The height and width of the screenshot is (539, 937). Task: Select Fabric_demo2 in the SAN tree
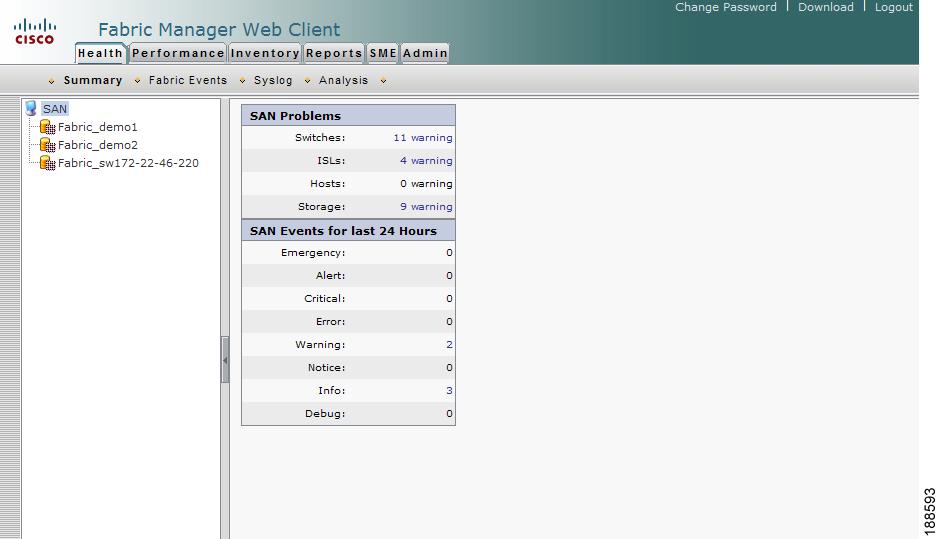(x=97, y=145)
